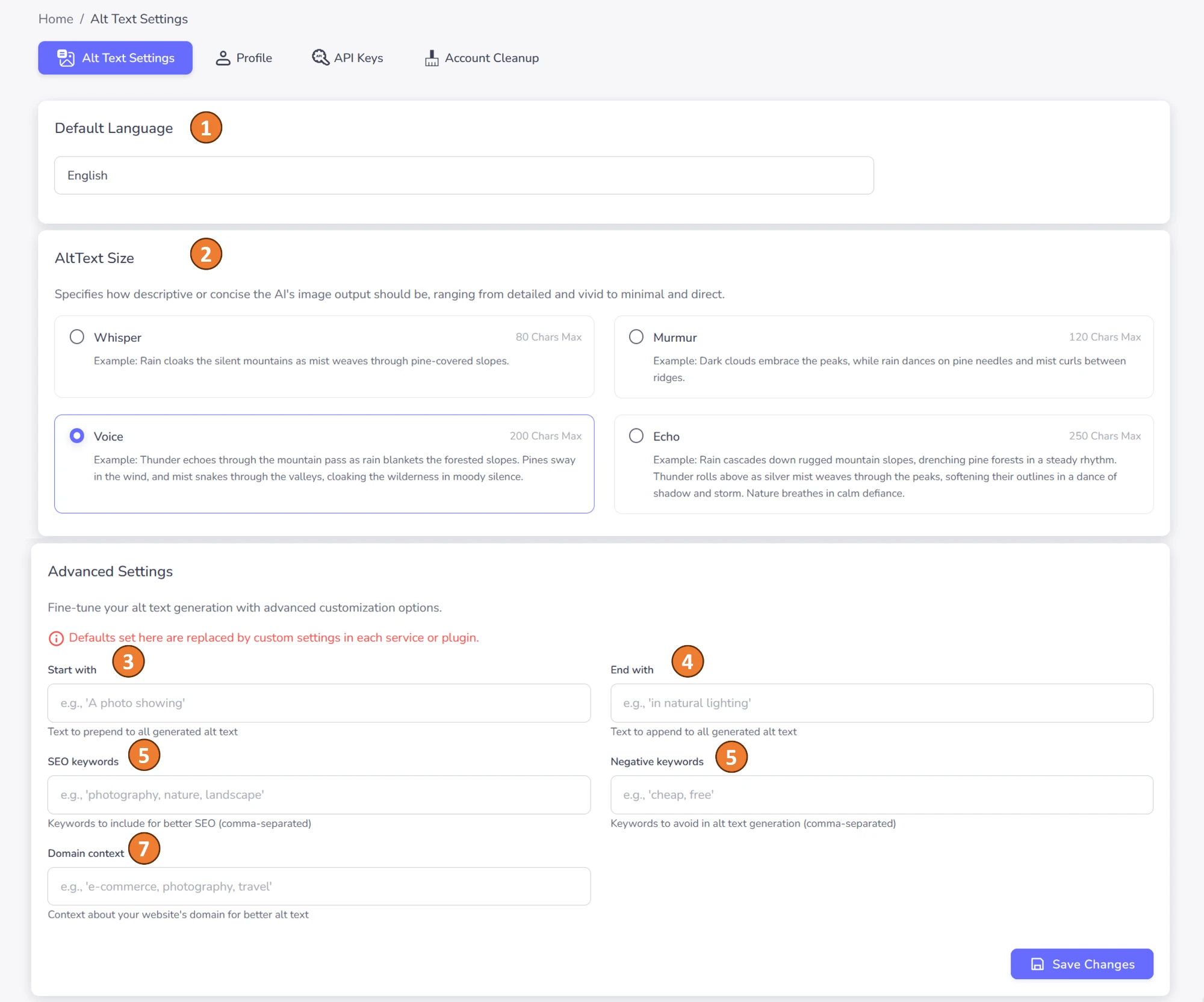Click the red info circle warning icon

click(x=56, y=638)
